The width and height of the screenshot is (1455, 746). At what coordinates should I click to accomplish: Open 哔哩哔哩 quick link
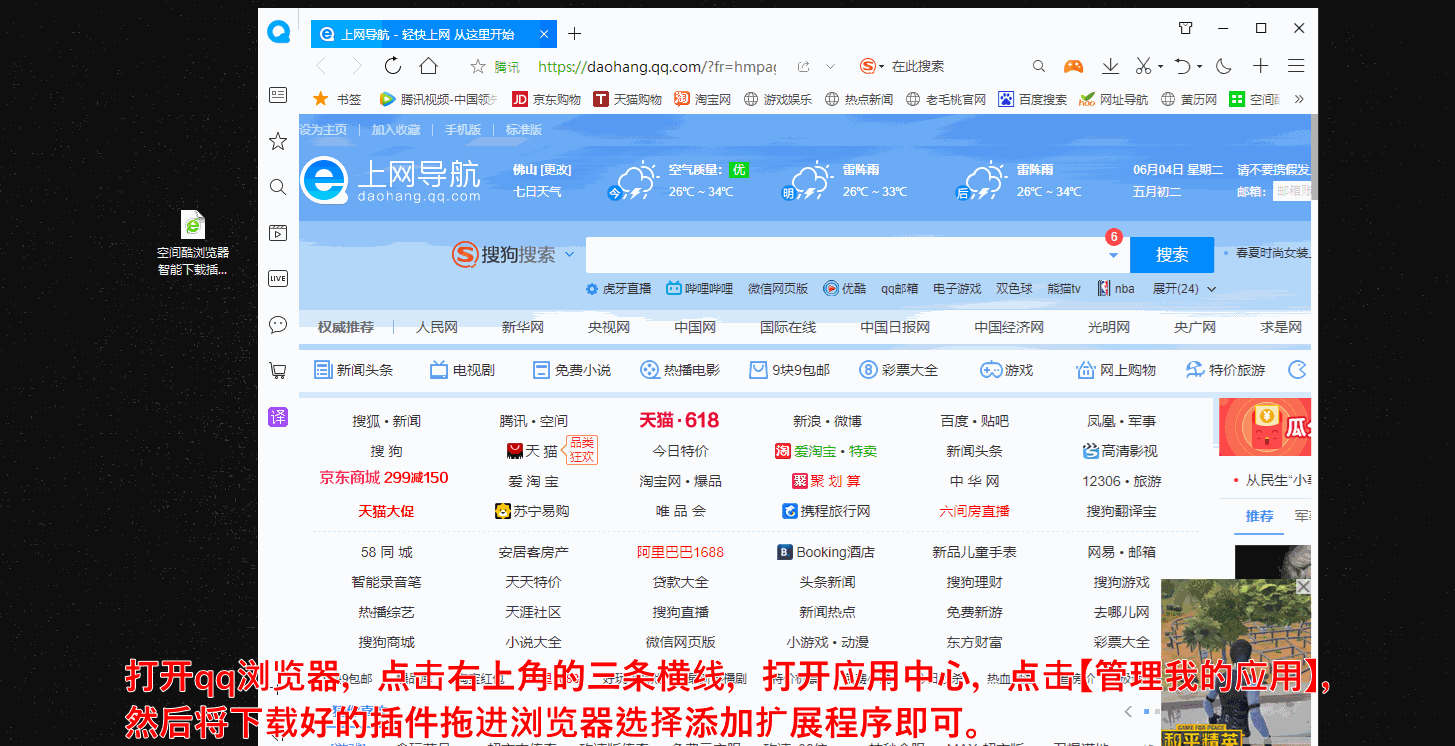click(x=700, y=289)
